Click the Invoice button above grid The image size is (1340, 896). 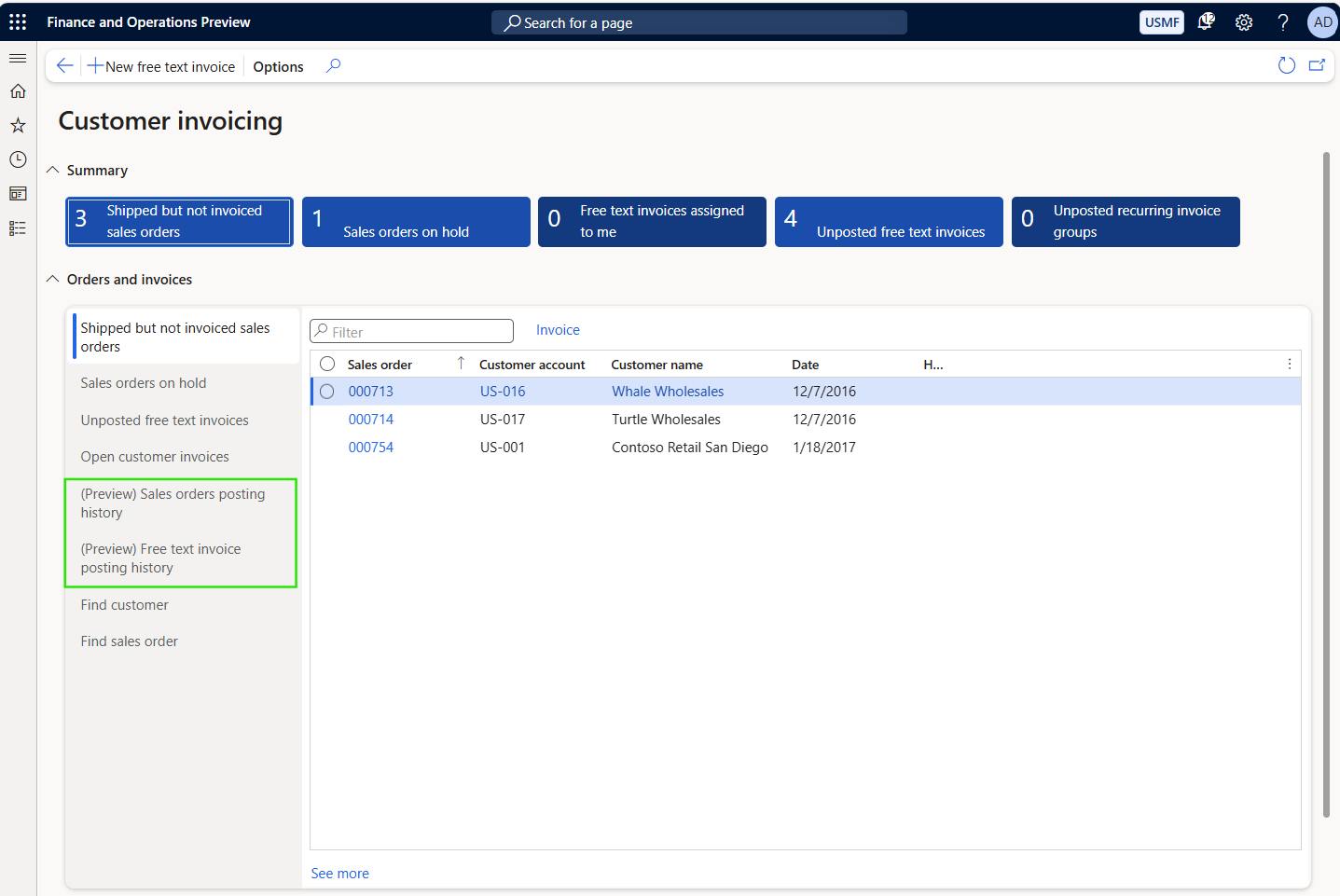pos(558,330)
